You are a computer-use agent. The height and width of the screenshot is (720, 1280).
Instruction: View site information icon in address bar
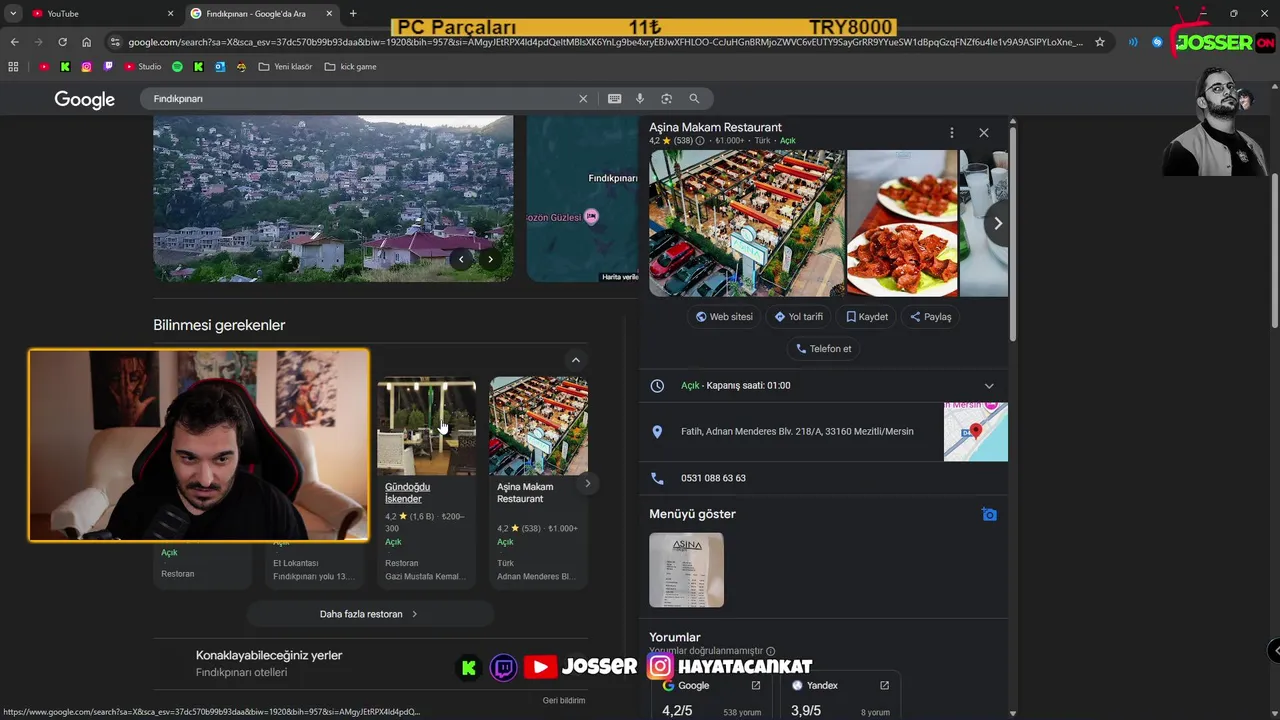115,42
